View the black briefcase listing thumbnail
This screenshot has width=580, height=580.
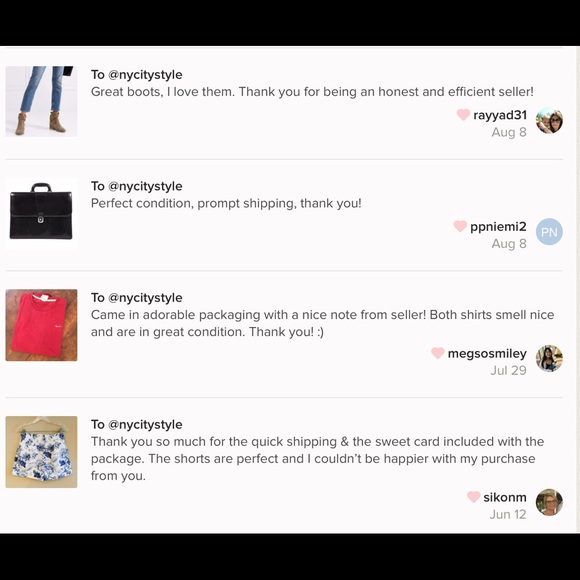41,213
